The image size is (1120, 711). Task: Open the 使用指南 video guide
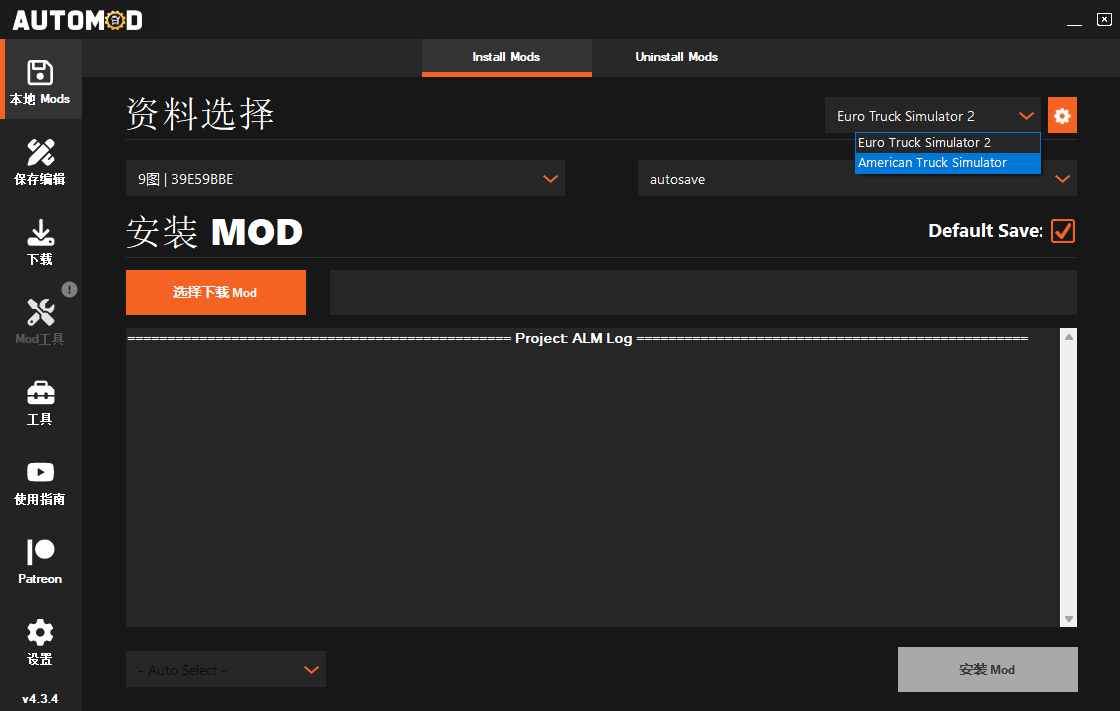point(40,482)
